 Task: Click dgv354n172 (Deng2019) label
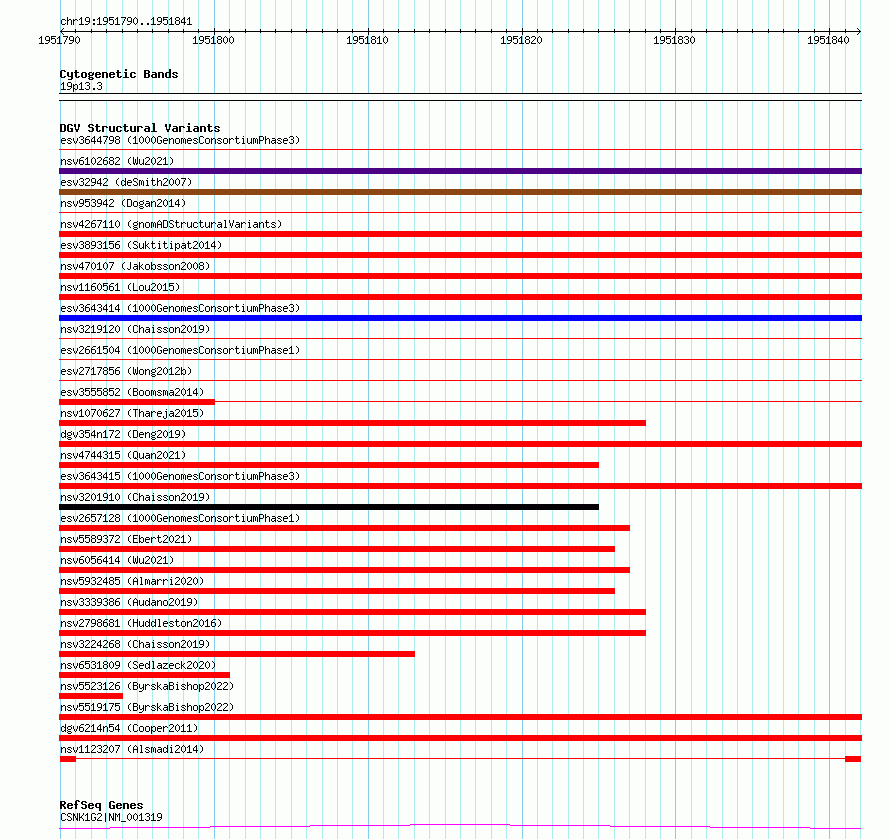click(x=123, y=434)
